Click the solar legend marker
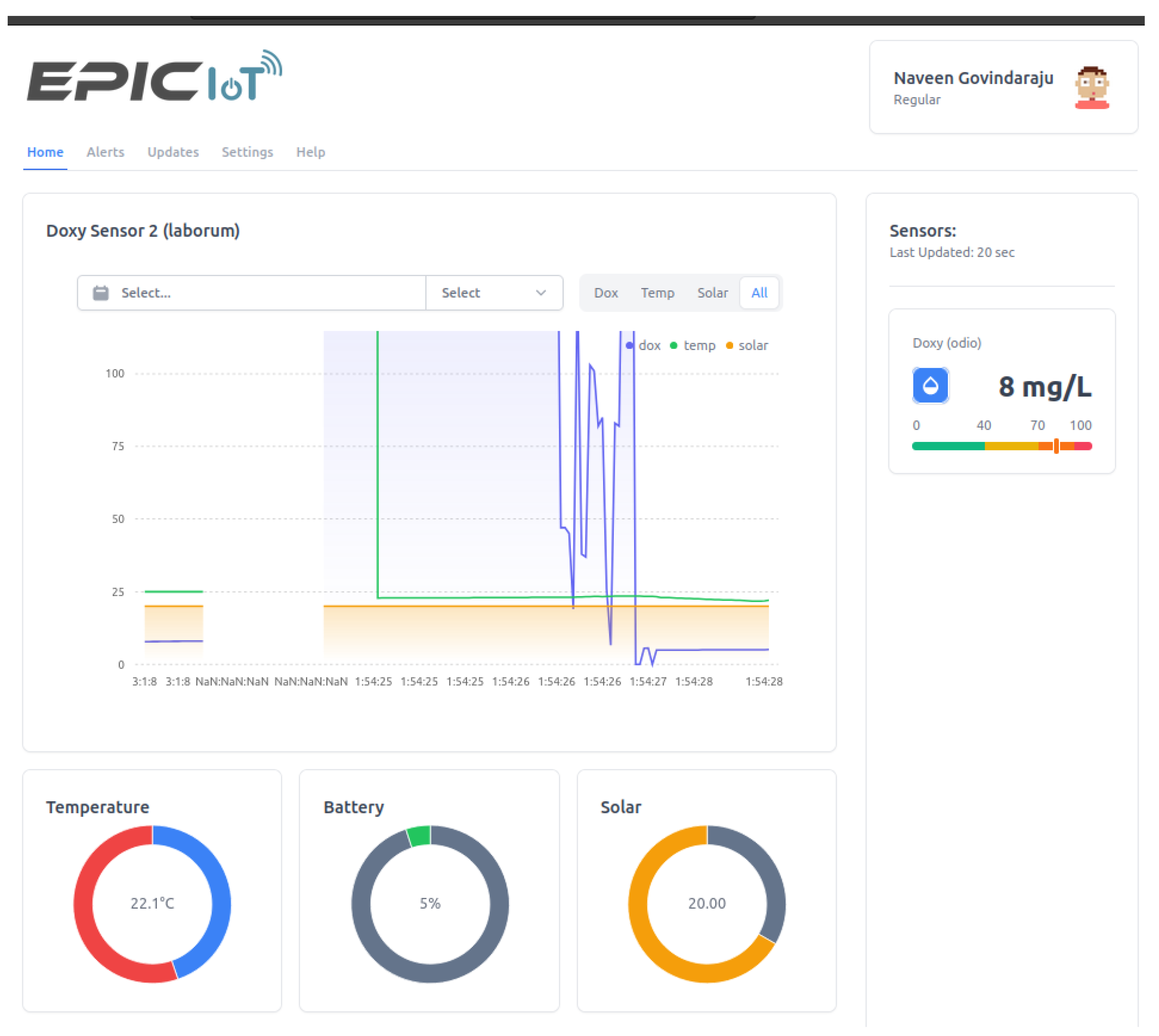Screen dimensions: 1159x1036 click(729, 346)
